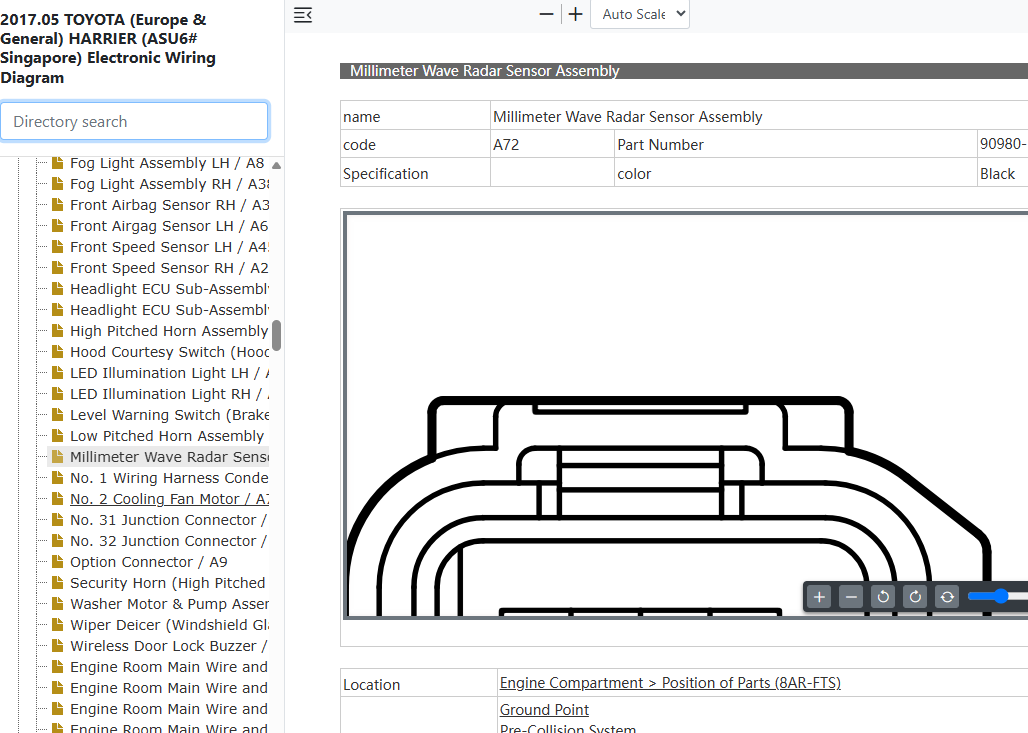This screenshot has height=733, width=1028.
Task: Select Fog Light Assembly RH tree item
Action: (x=169, y=184)
